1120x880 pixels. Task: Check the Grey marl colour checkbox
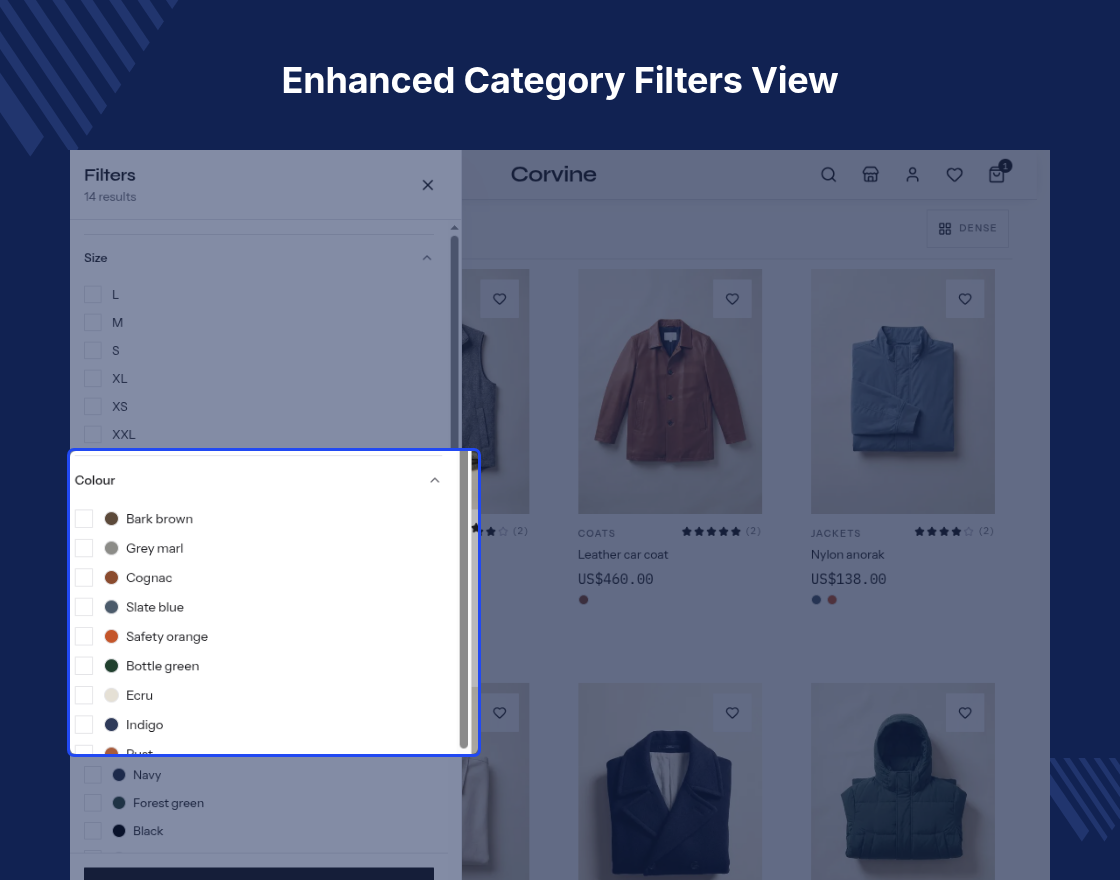pyautogui.click(x=84, y=548)
